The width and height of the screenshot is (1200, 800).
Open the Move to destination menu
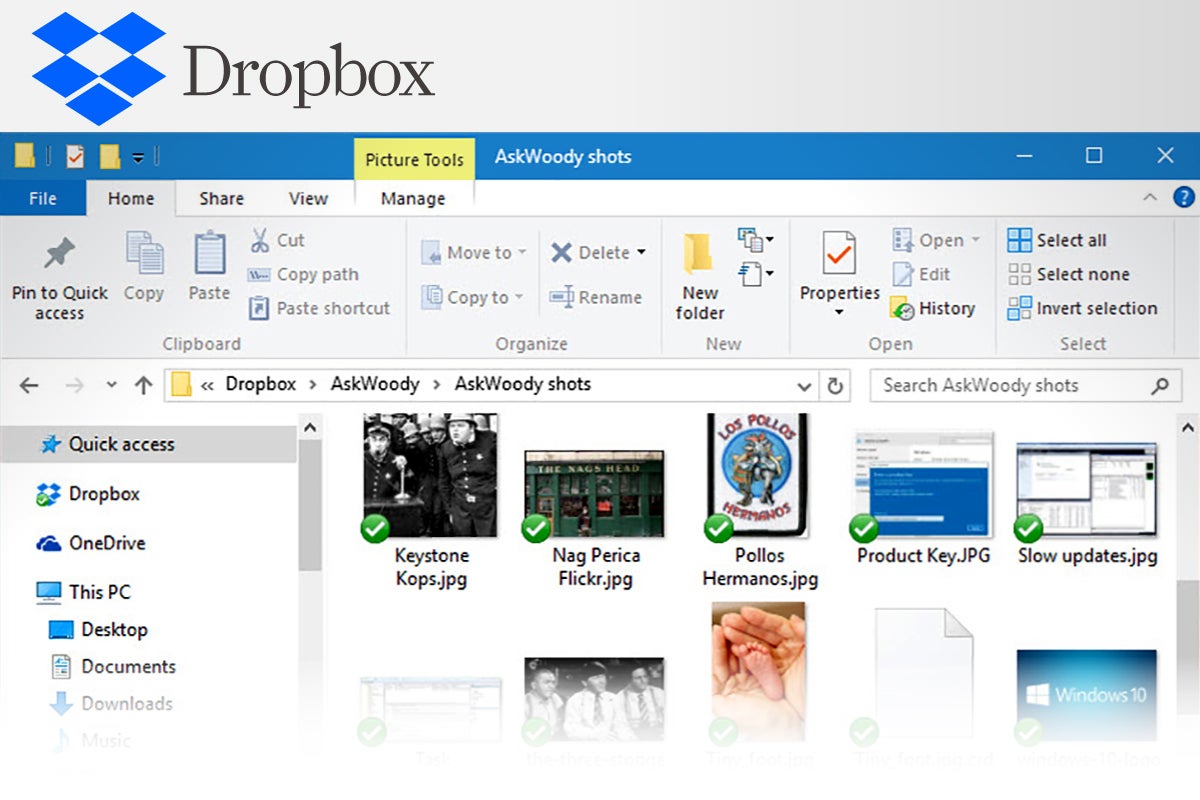coord(473,253)
